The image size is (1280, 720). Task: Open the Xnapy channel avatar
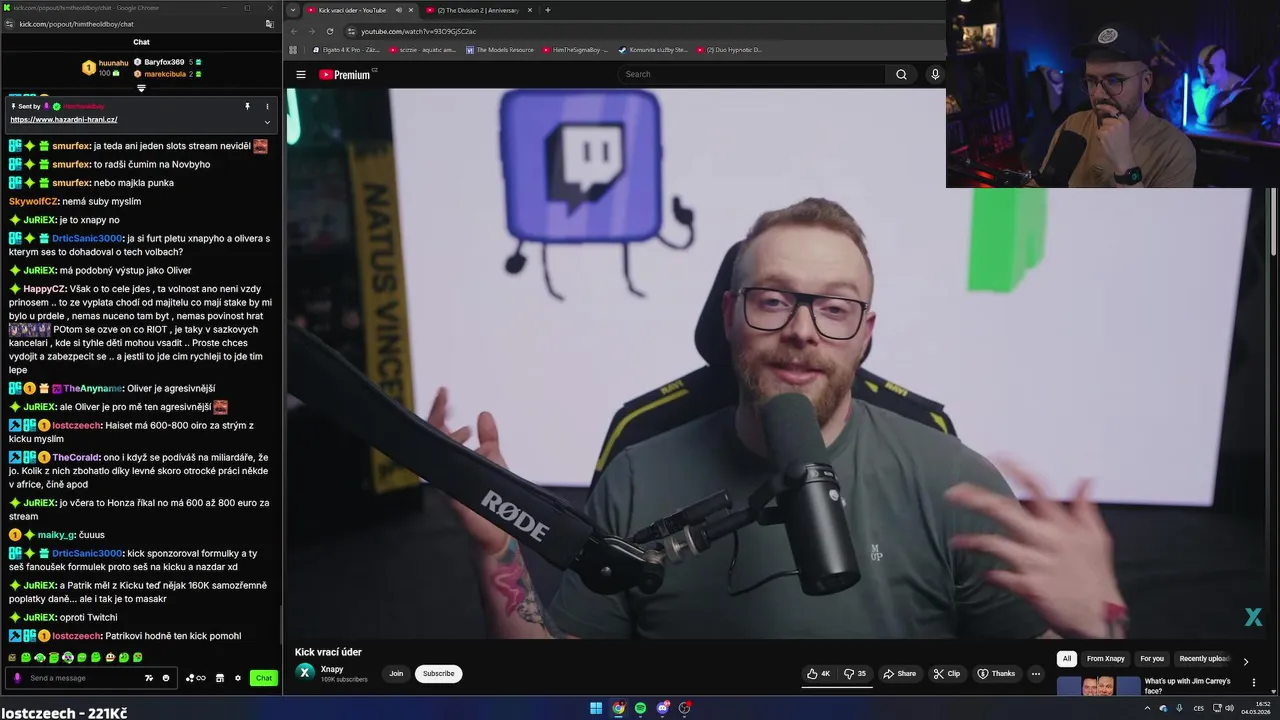point(304,673)
